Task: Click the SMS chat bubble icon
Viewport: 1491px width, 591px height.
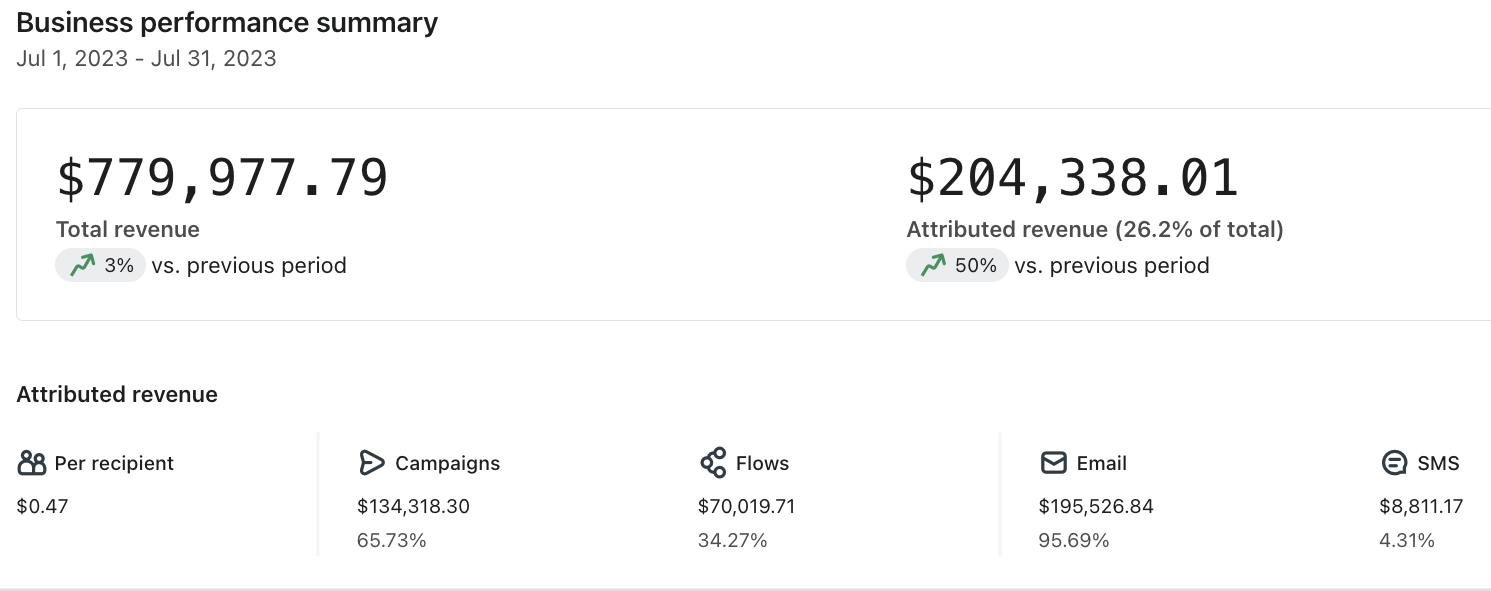Action: pyautogui.click(x=1394, y=463)
